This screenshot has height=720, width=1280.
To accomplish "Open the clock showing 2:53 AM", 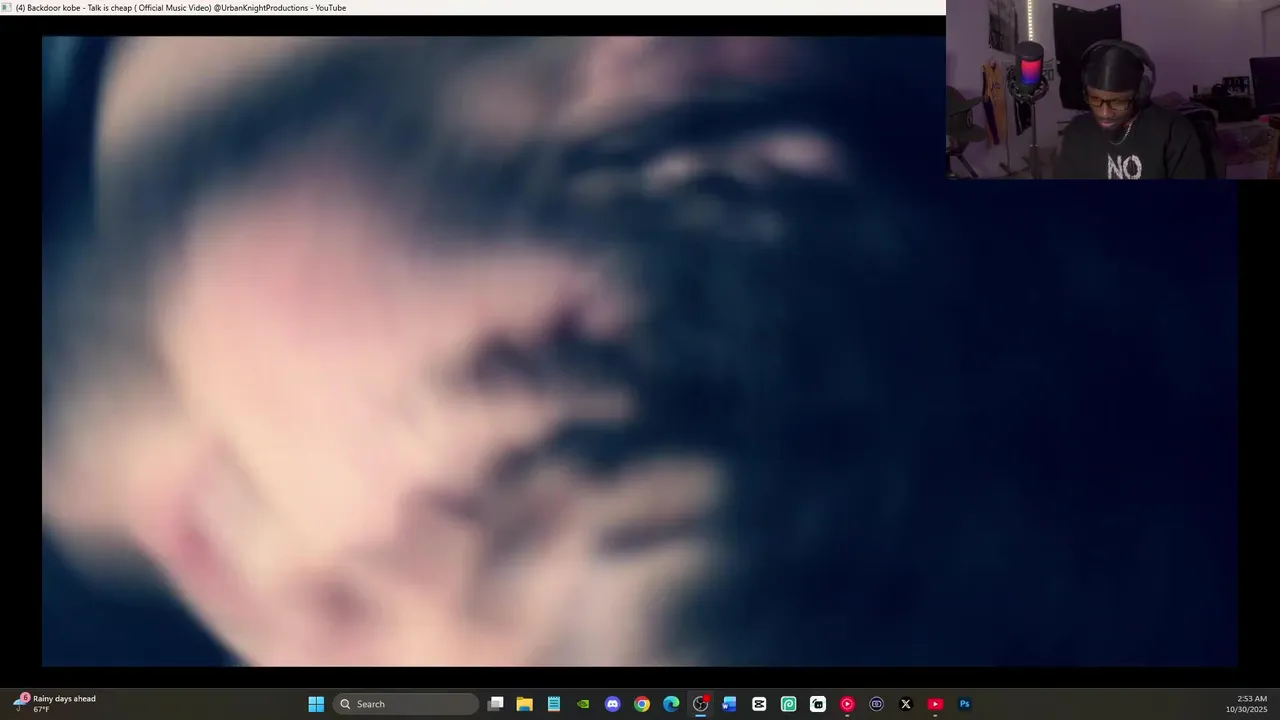I will click(x=1246, y=704).
